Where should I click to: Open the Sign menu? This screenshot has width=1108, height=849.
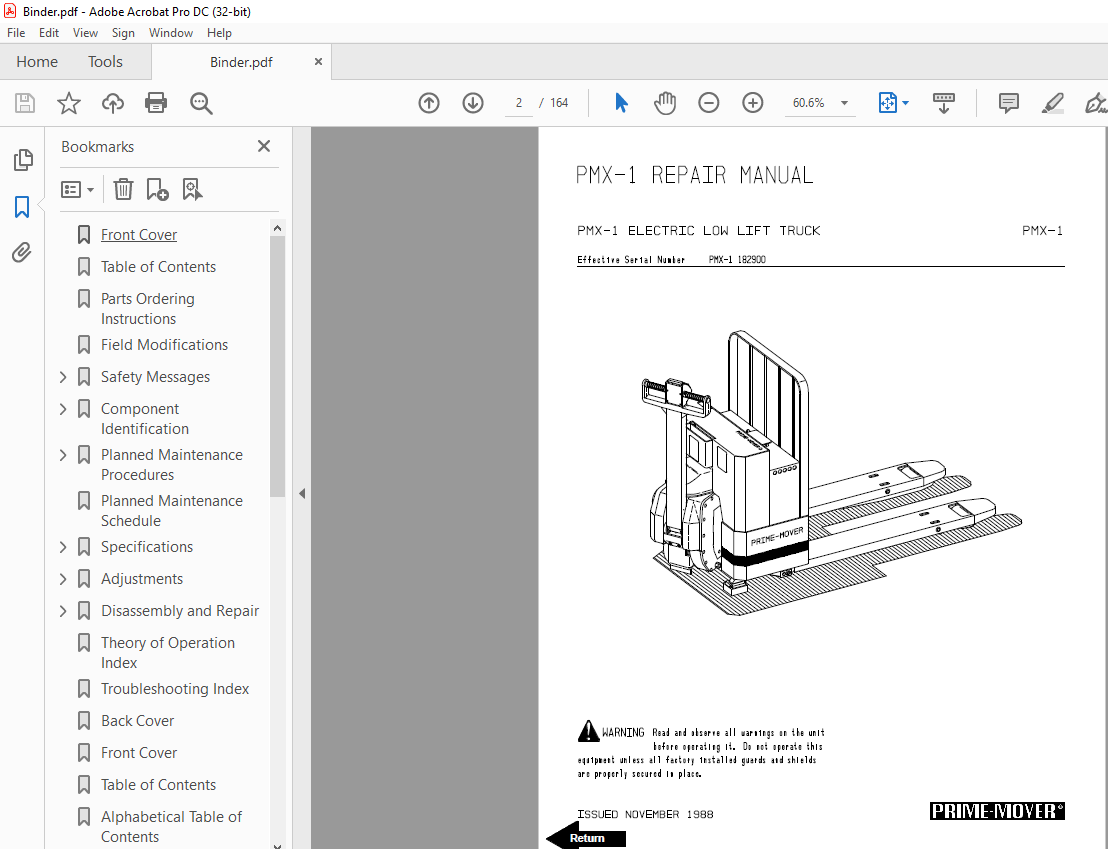pos(123,33)
